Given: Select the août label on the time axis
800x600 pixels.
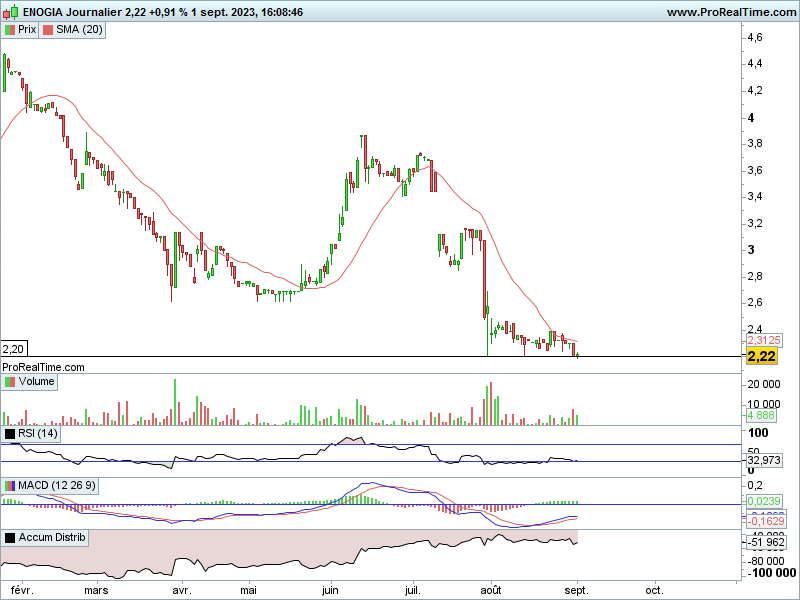Looking at the screenshot, I should [x=491, y=590].
